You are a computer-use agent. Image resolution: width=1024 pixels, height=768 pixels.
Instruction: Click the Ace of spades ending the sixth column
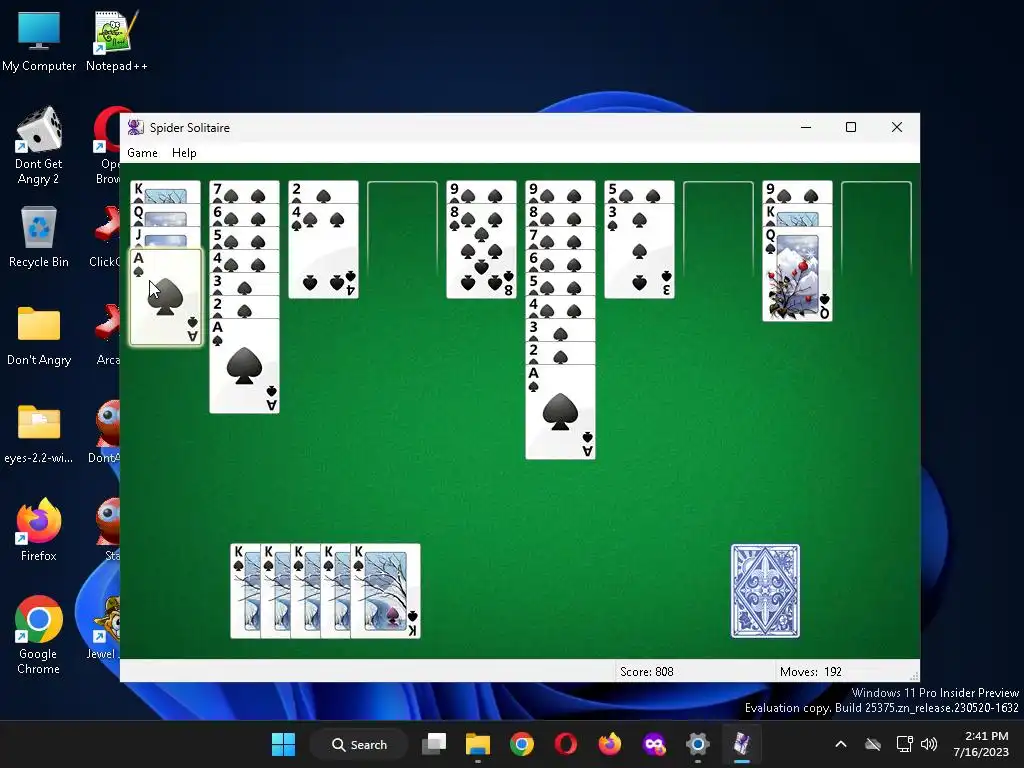click(560, 412)
